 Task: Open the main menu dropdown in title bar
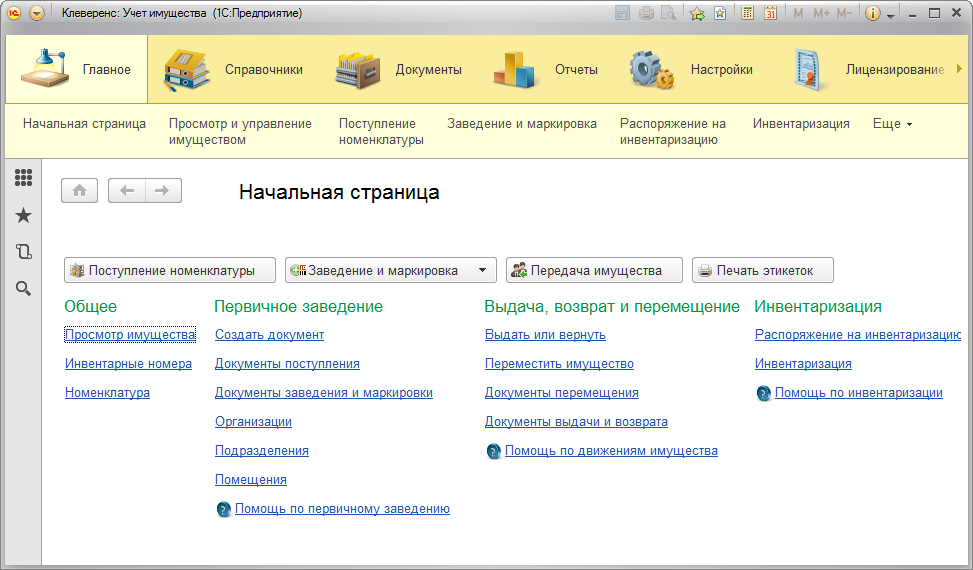[37, 13]
